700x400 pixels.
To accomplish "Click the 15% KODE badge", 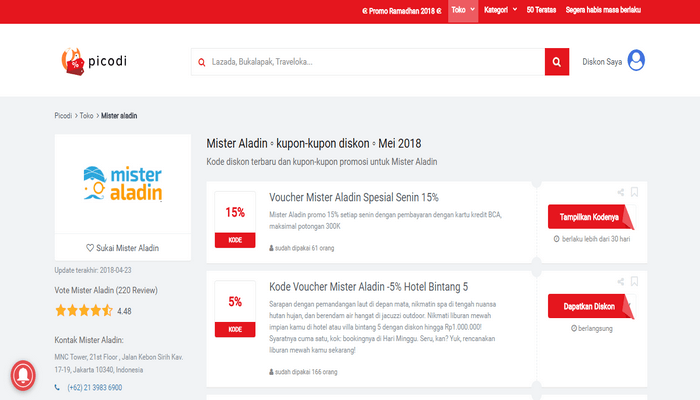I will click(235, 219).
